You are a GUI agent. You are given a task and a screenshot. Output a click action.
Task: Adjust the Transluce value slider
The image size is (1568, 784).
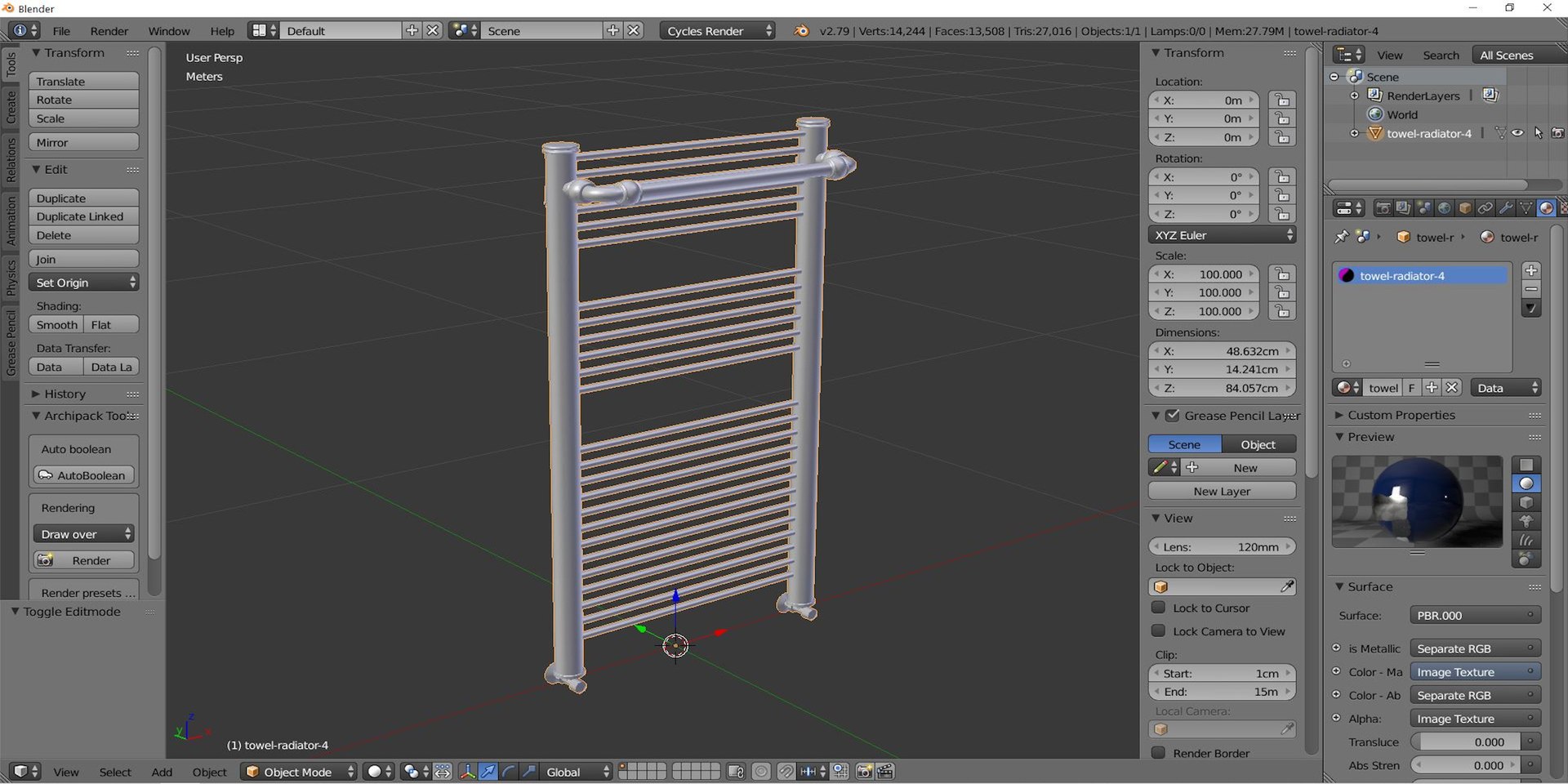[1466, 742]
